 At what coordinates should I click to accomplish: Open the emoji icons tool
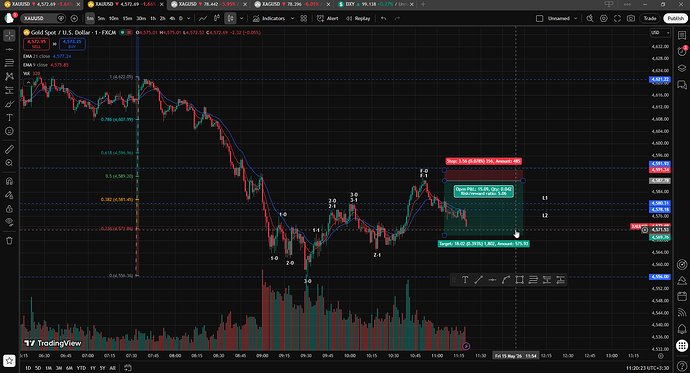point(9,131)
